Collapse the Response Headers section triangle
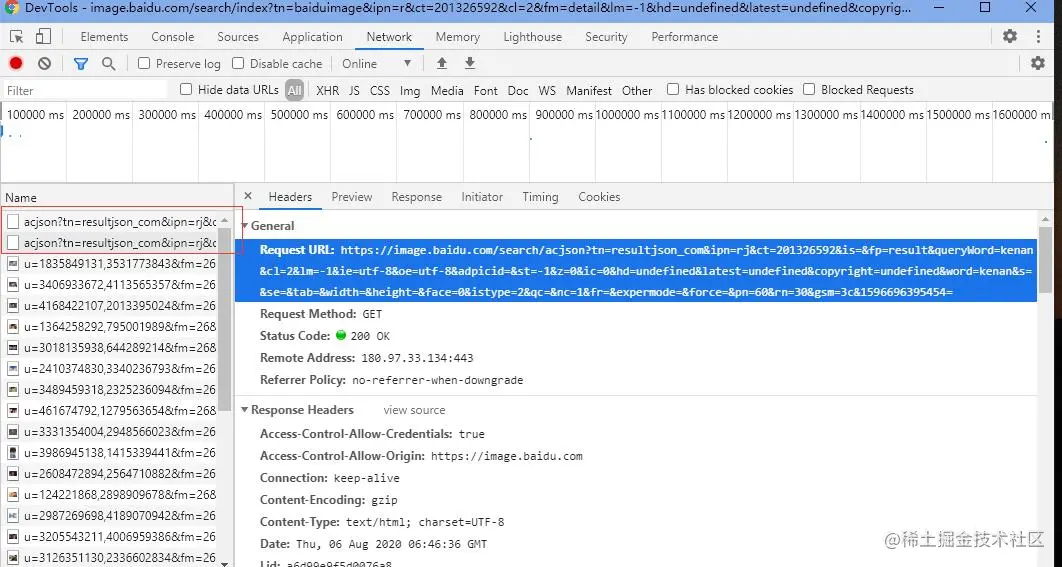Screen dimensions: 1062x567 (245, 410)
